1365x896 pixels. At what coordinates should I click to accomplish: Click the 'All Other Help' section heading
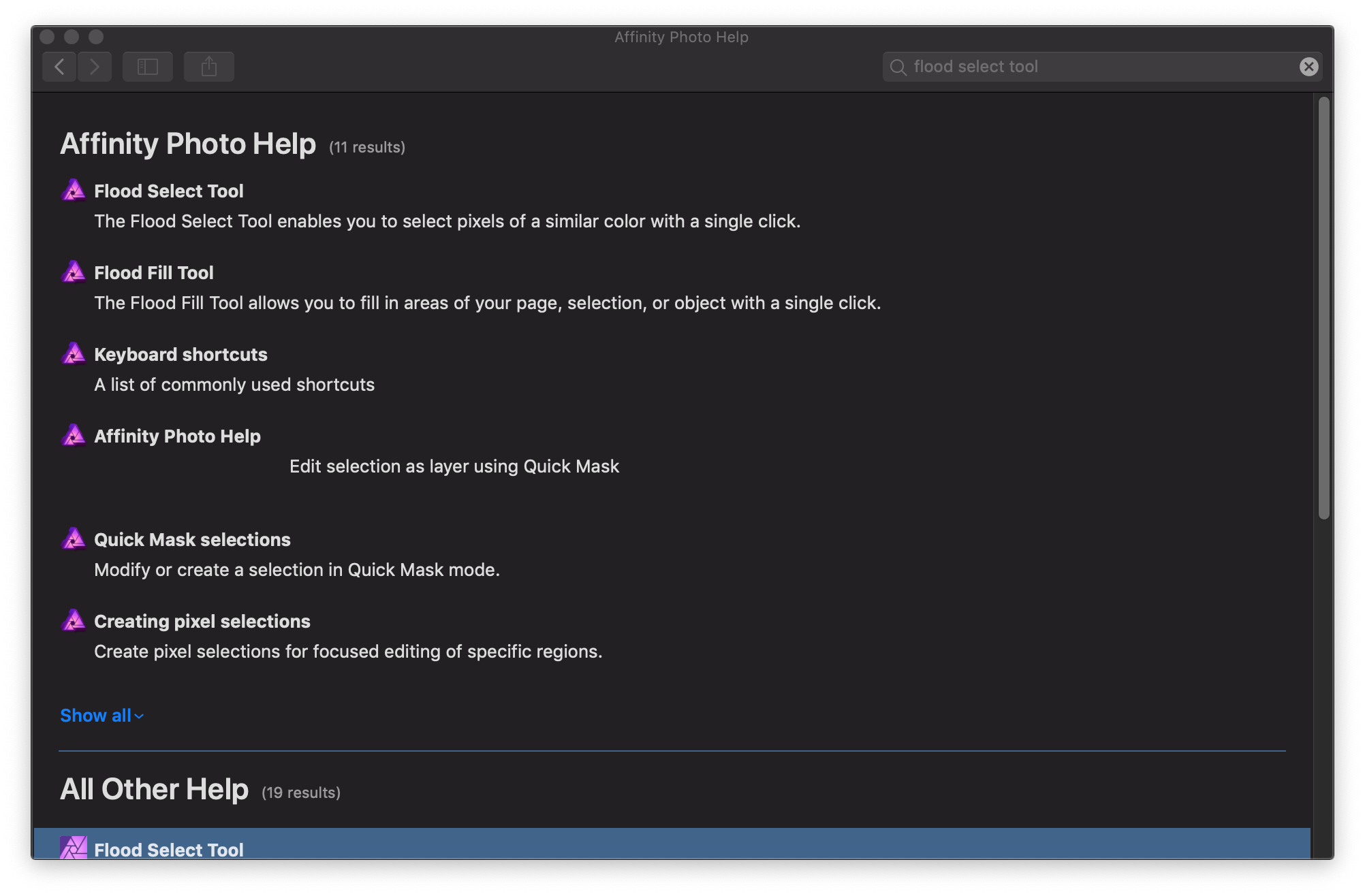click(155, 789)
